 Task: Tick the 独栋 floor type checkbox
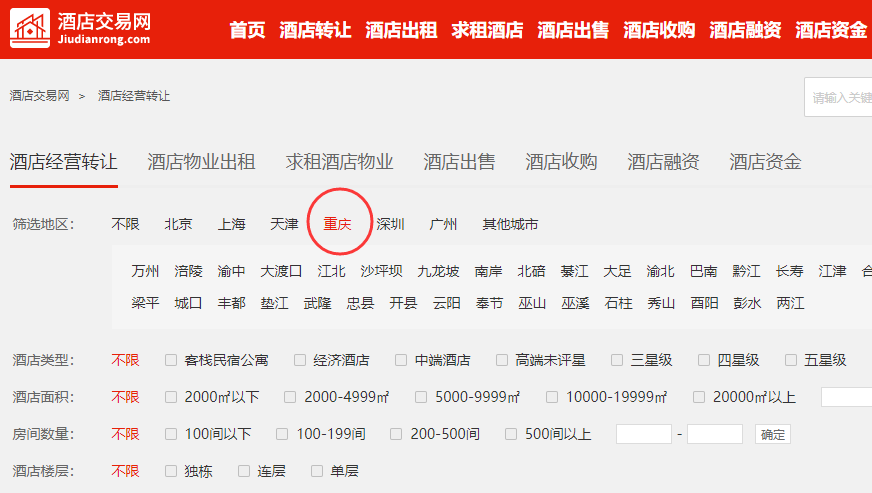[x=171, y=471]
